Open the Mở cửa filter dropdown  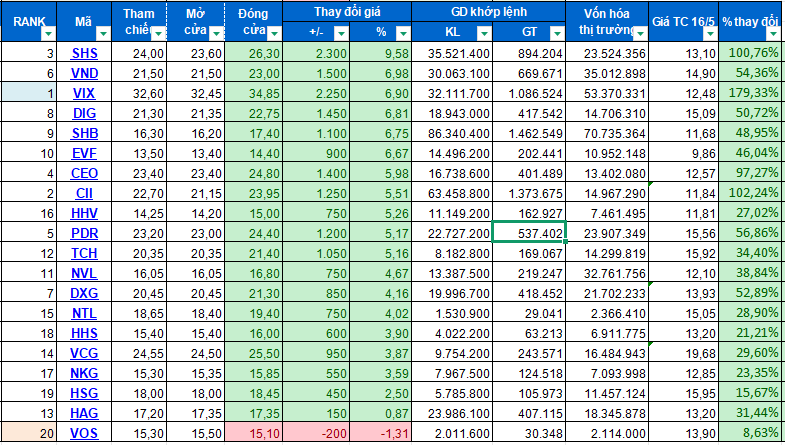(216, 34)
